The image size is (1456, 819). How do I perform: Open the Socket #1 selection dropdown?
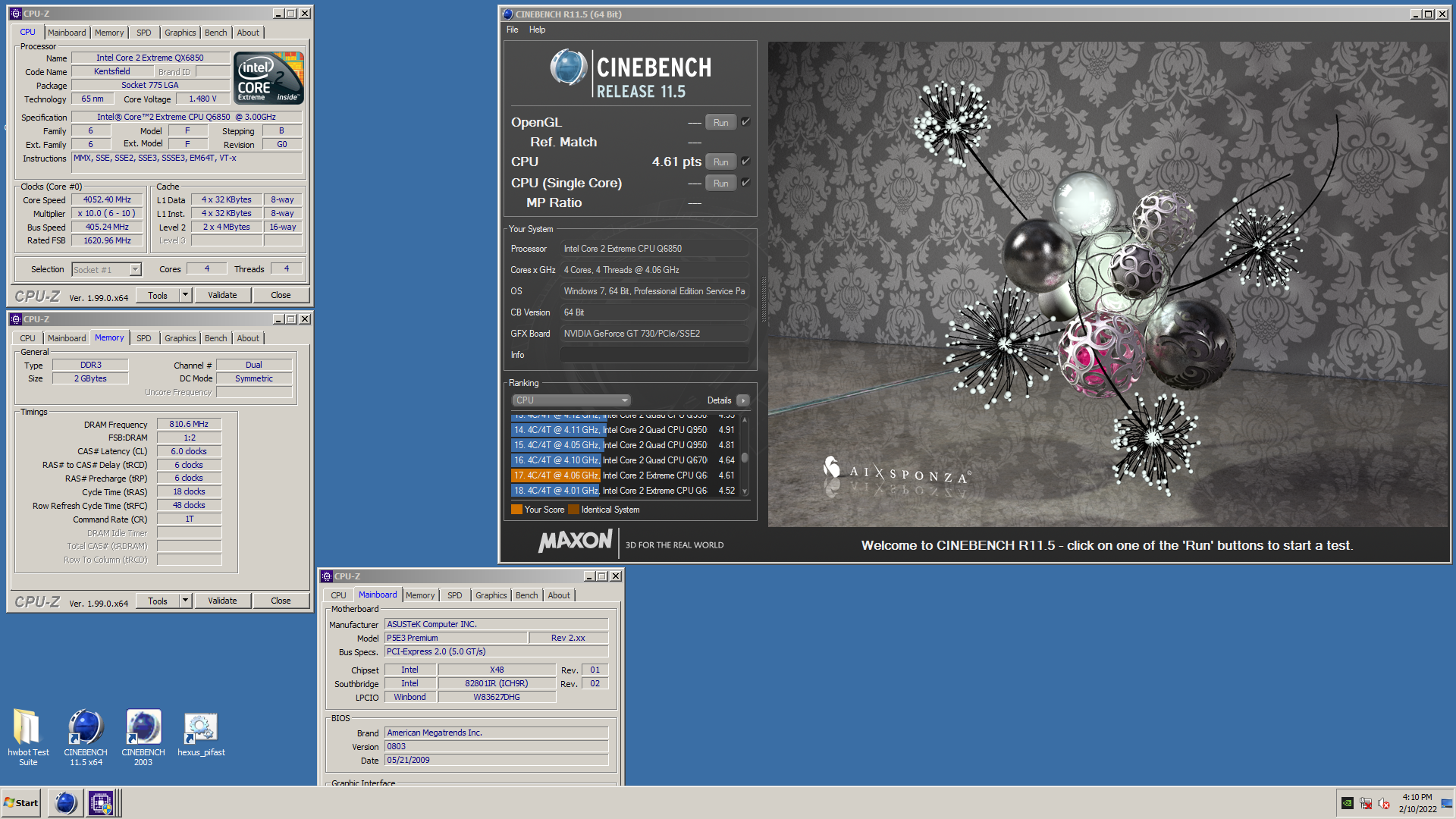click(x=106, y=269)
